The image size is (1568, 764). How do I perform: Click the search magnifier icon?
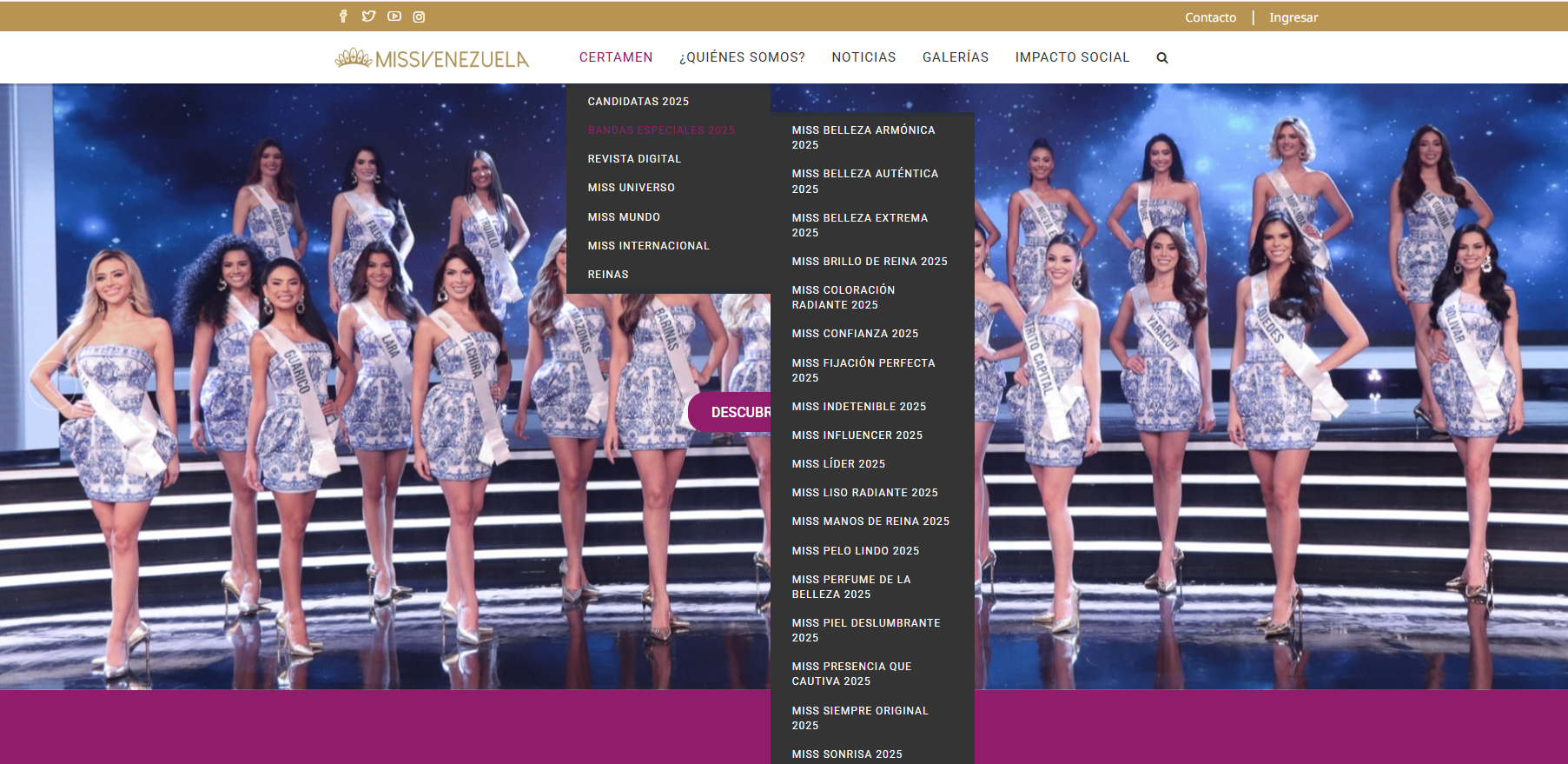point(1162,58)
